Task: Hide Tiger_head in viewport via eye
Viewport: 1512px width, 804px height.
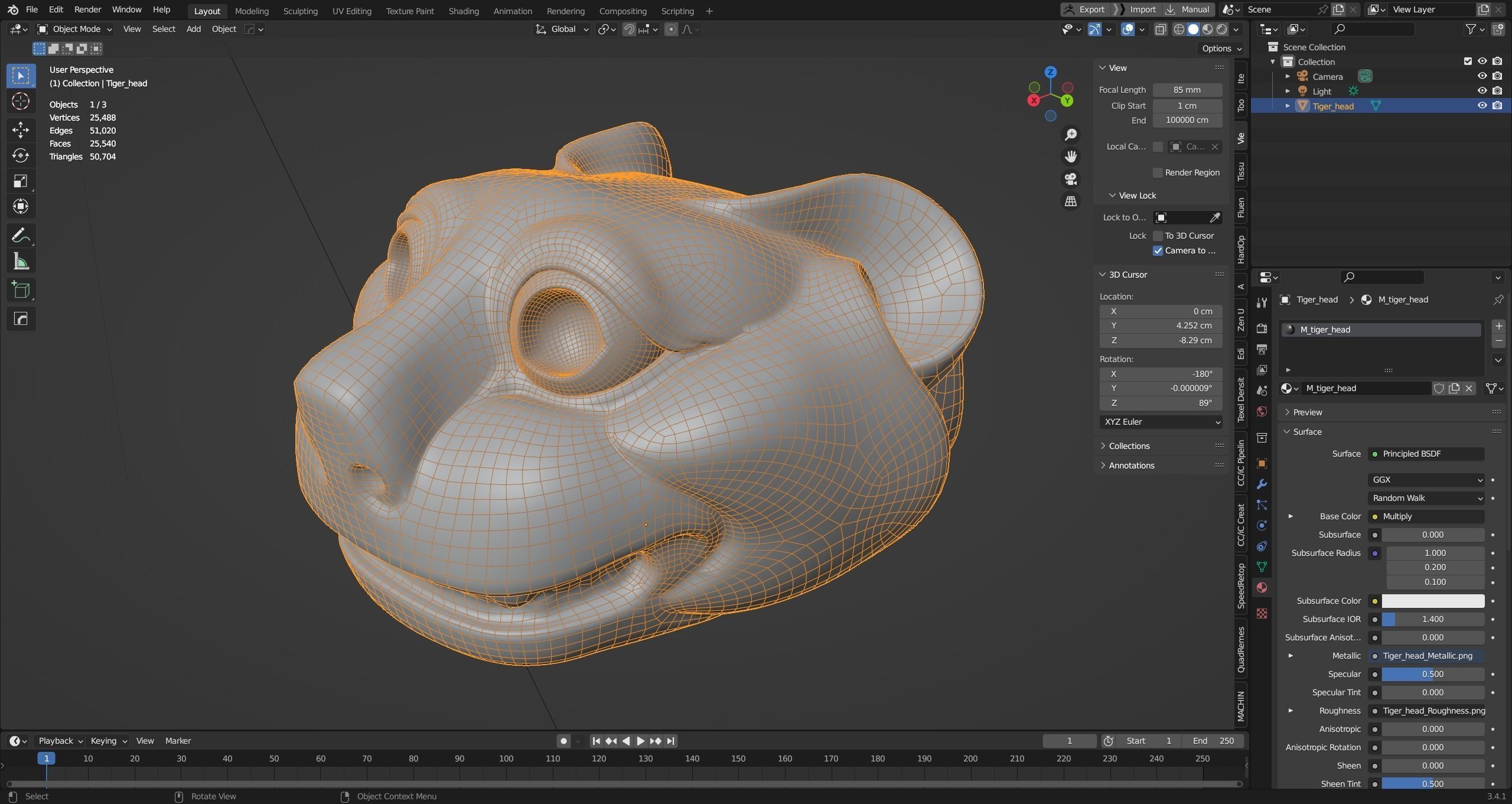Action: pyautogui.click(x=1482, y=106)
